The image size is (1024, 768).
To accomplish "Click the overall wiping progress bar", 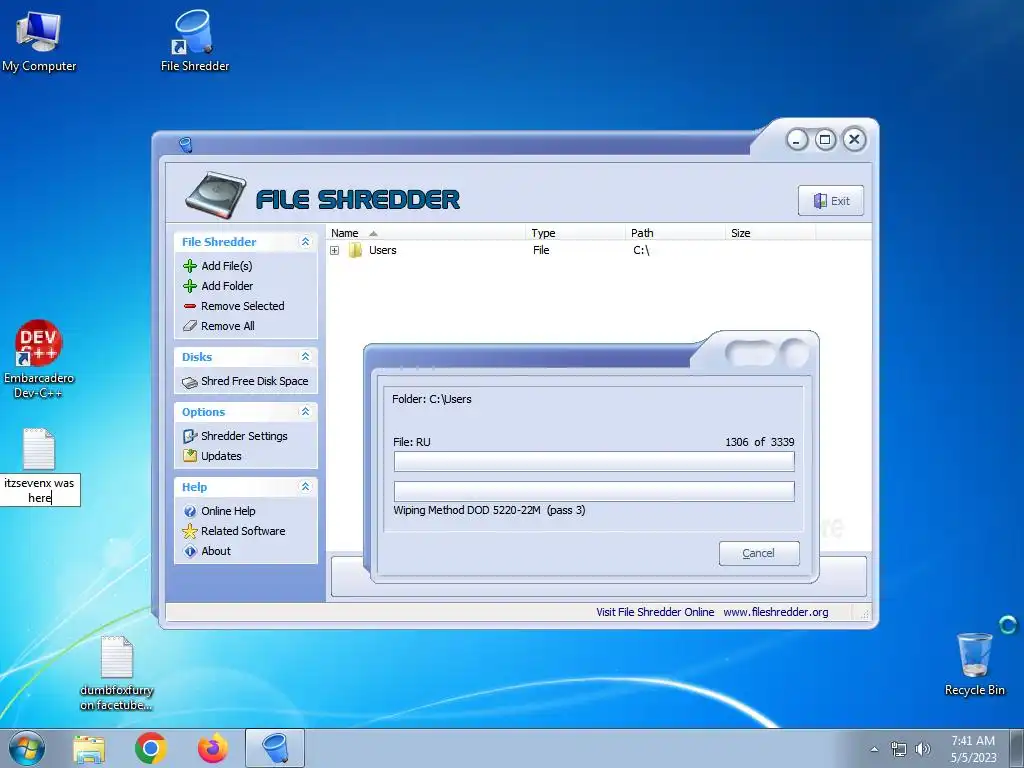I will pos(594,491).
